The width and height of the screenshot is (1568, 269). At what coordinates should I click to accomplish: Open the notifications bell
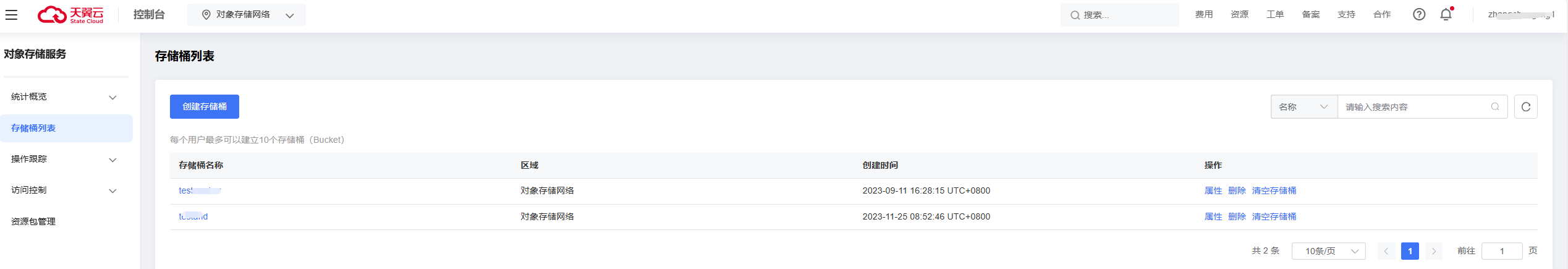point(1446,14)
